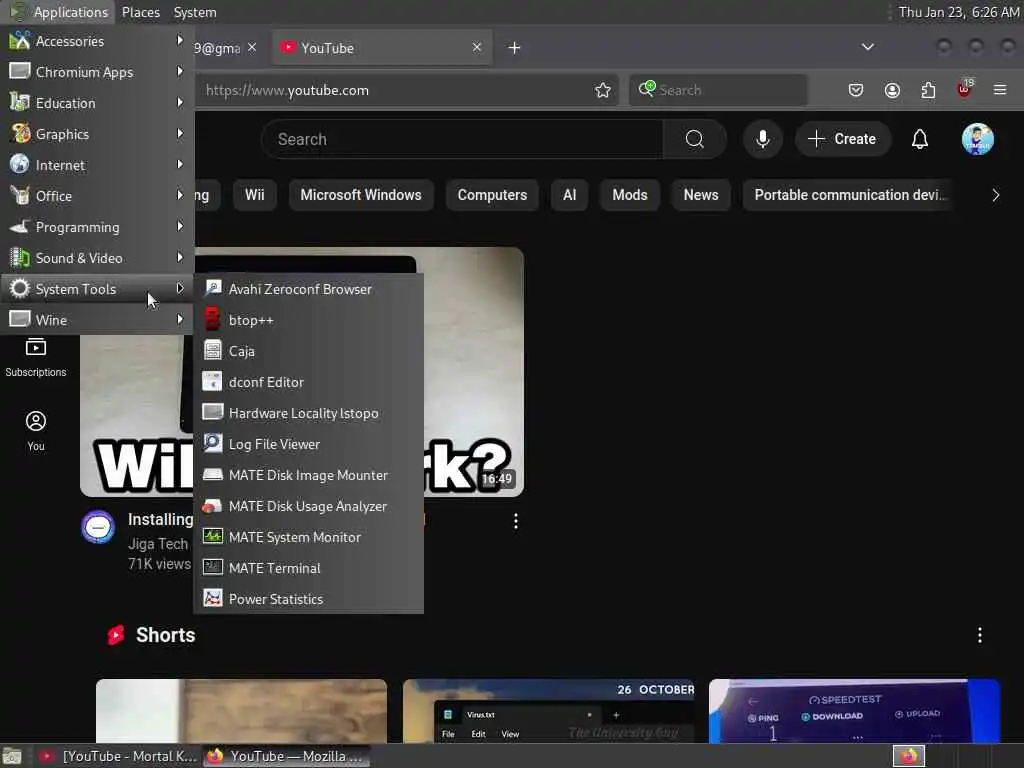Open Log File Viewer

[309, 444]
